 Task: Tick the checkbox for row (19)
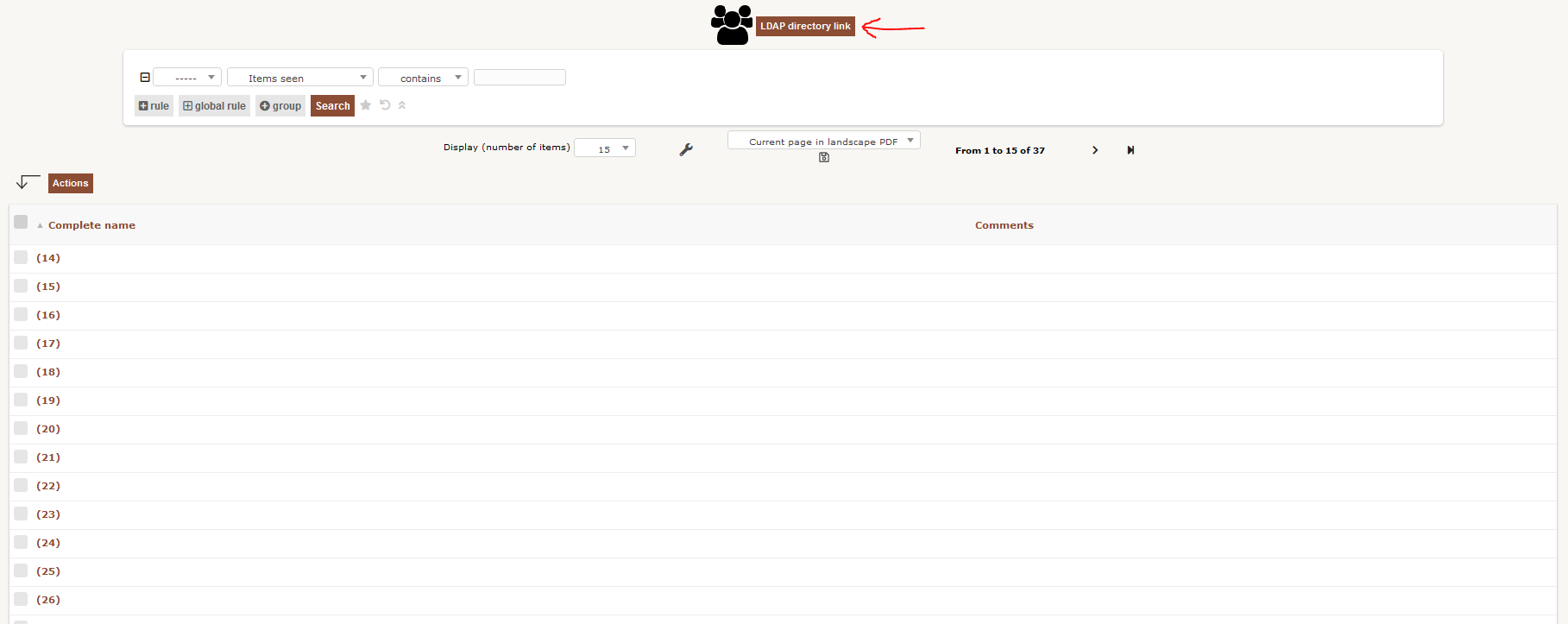[x=21, y=399]
